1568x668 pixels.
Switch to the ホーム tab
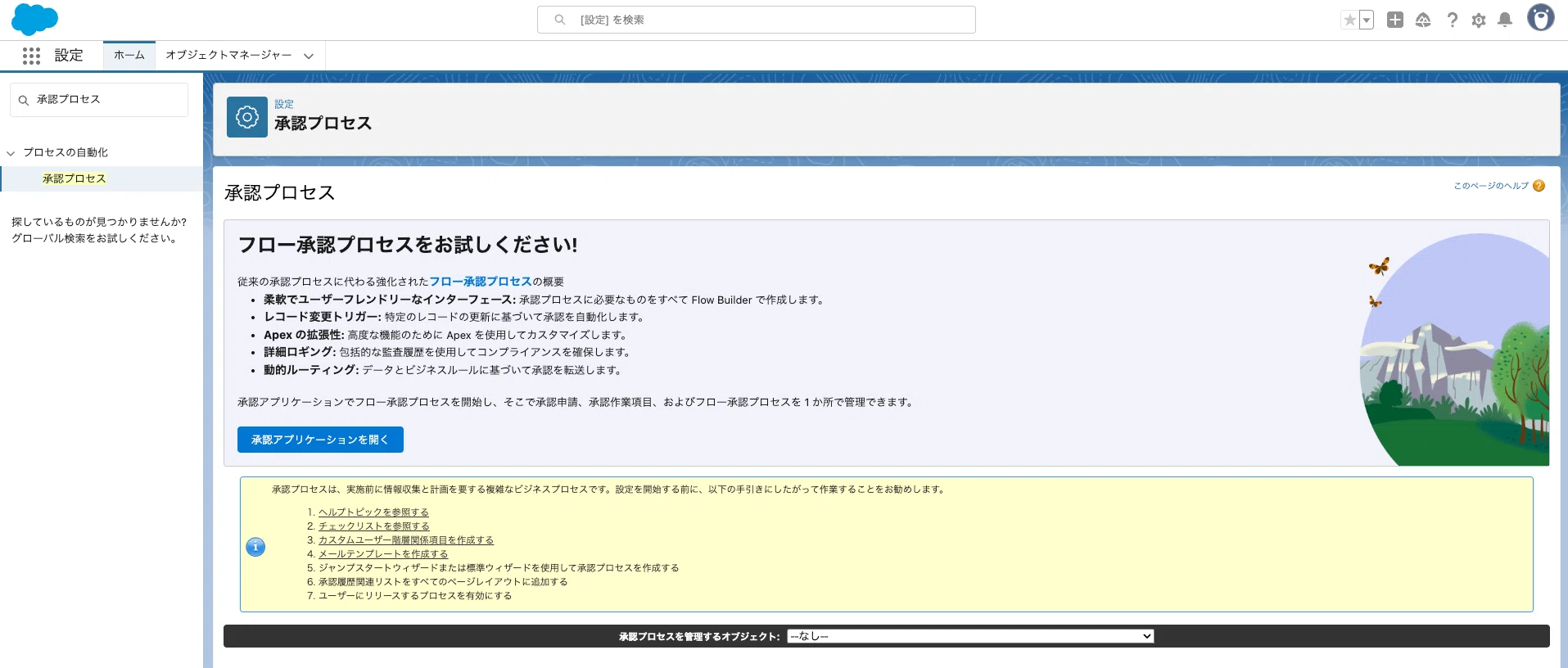(x=129, y=55)
